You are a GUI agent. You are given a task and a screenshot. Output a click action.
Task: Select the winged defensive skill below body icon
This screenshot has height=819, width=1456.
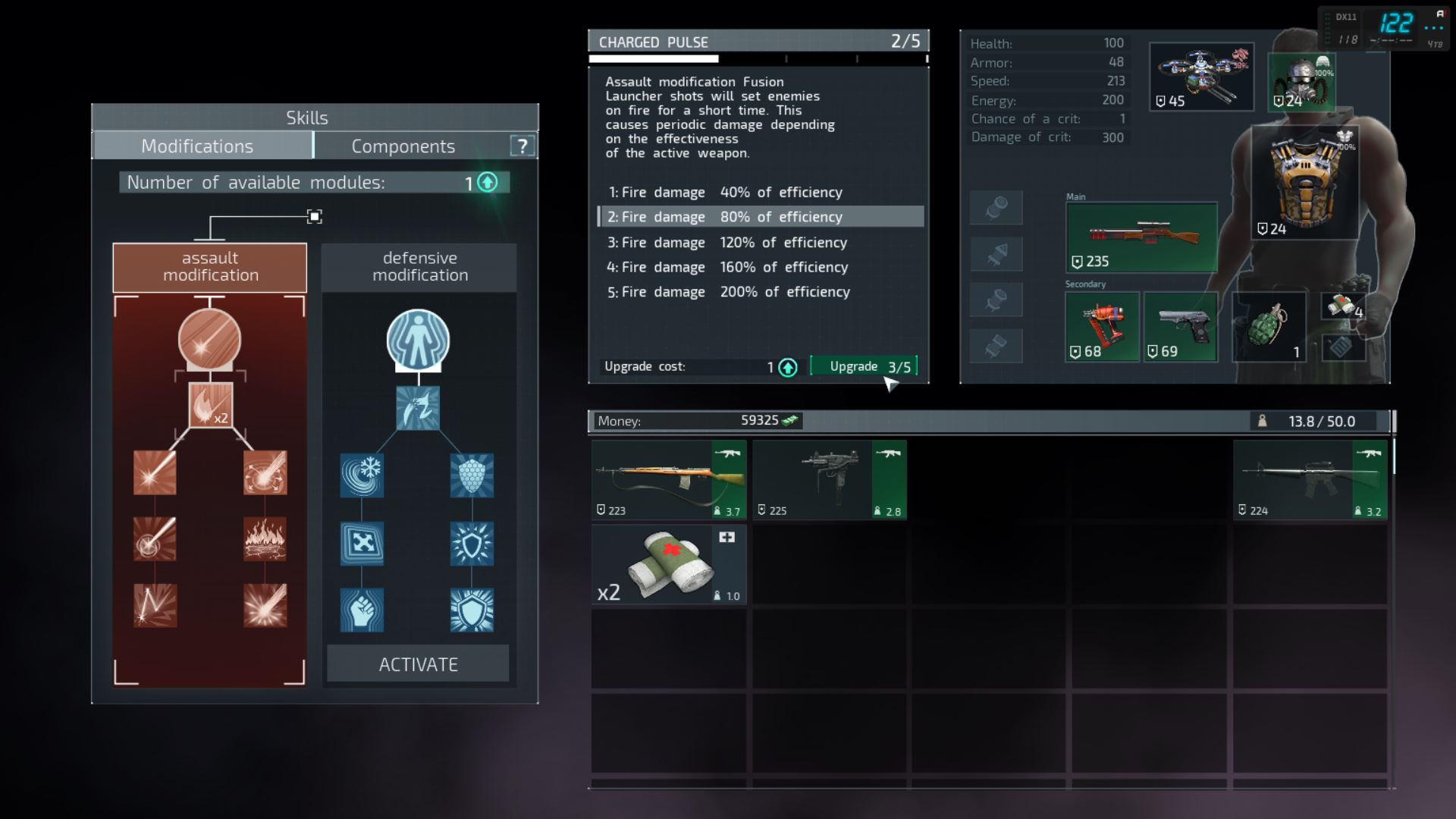click(418, 408)
